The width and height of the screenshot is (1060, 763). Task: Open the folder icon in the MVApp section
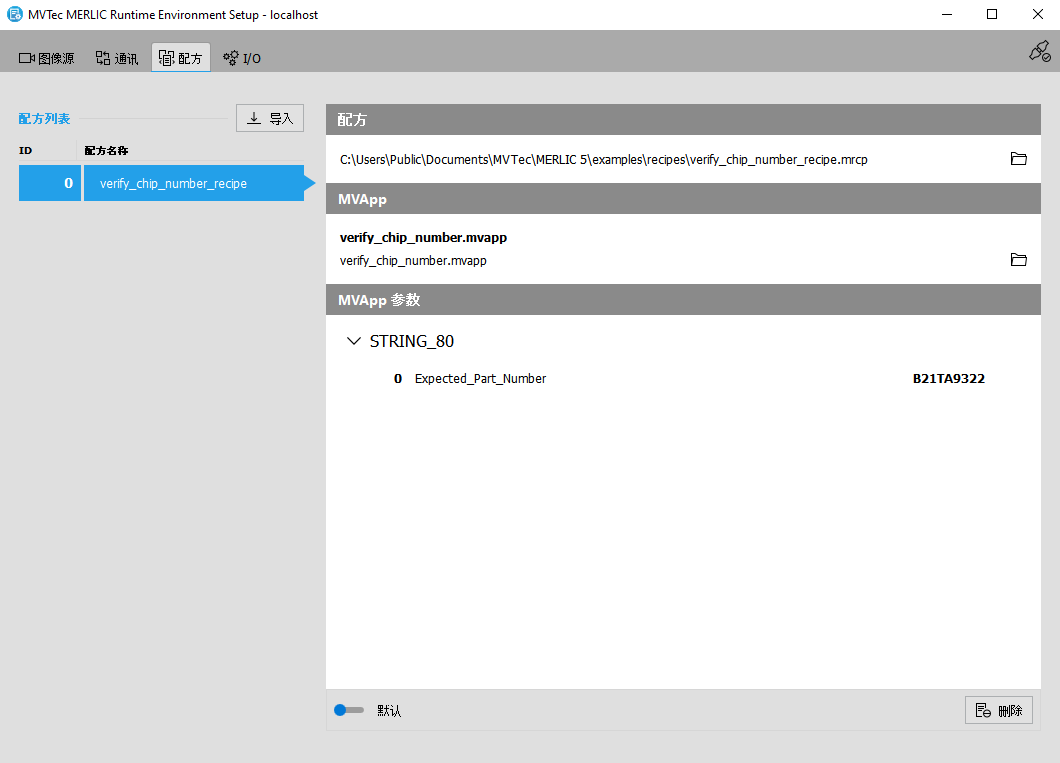pos(1018,260)
